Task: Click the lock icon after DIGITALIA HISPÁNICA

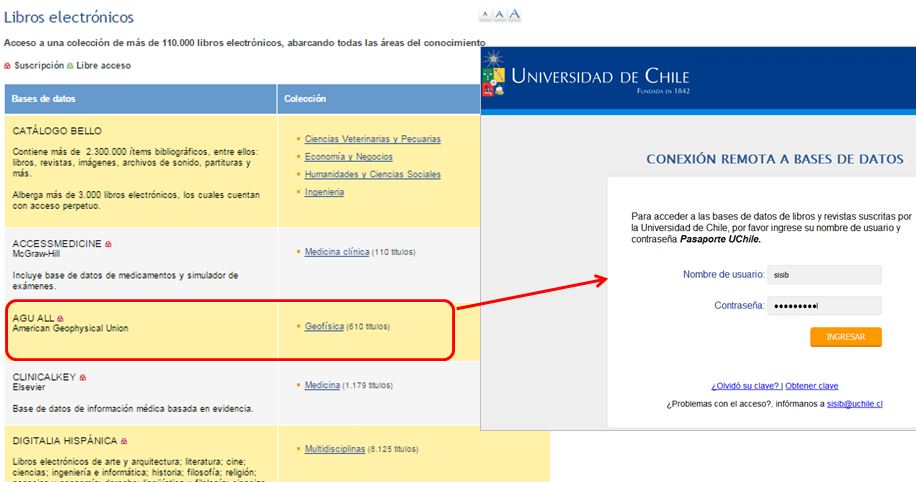Action: point(124,441)
